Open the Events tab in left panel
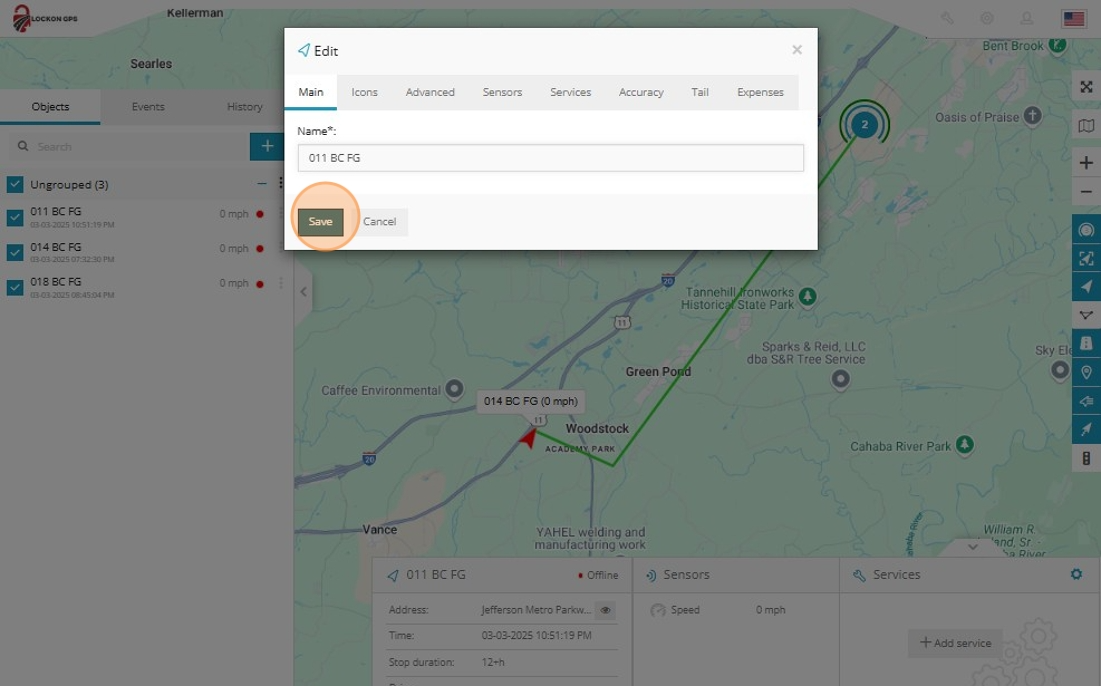 (148, 107)
